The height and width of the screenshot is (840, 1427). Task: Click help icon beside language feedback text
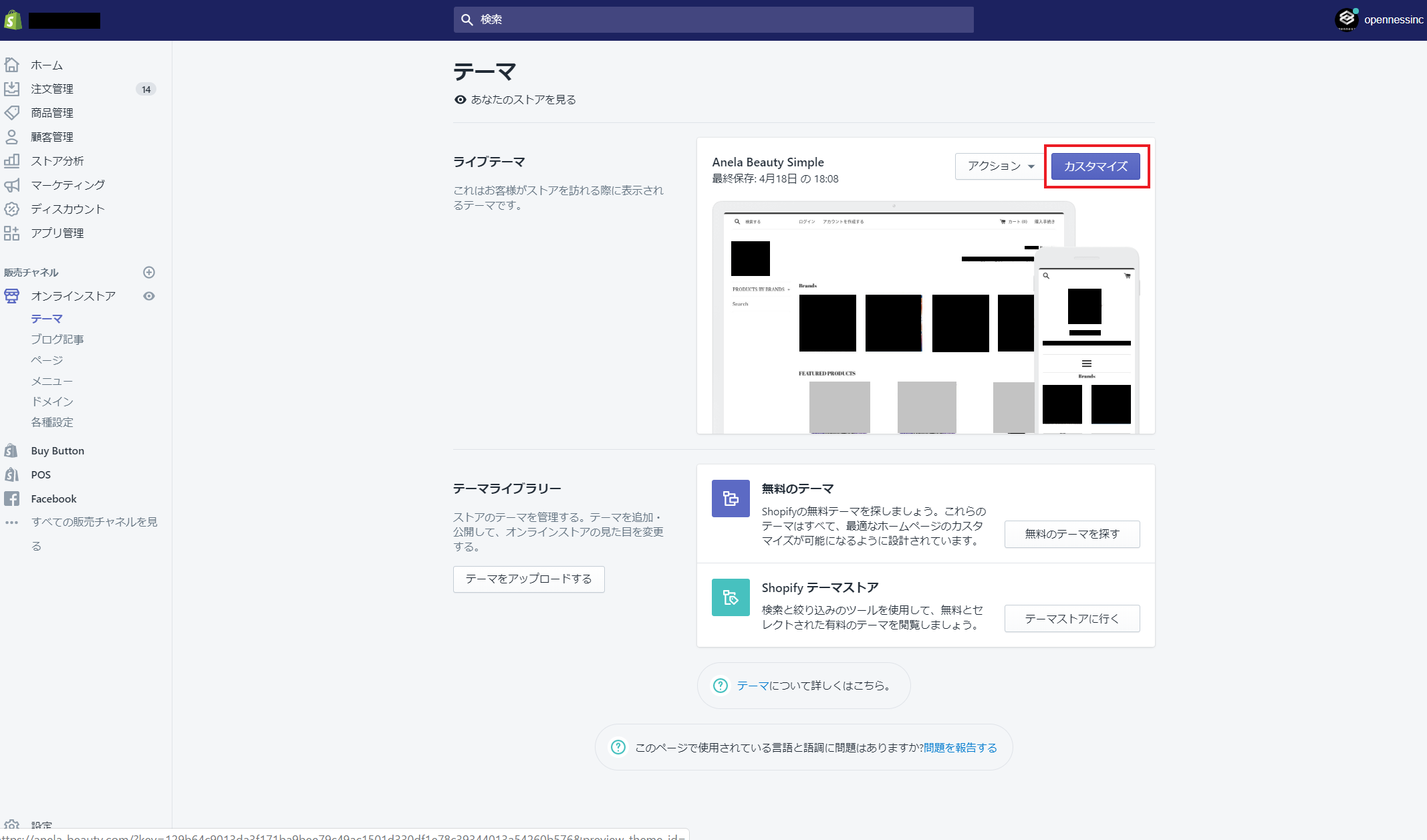(x=618, y=747)
